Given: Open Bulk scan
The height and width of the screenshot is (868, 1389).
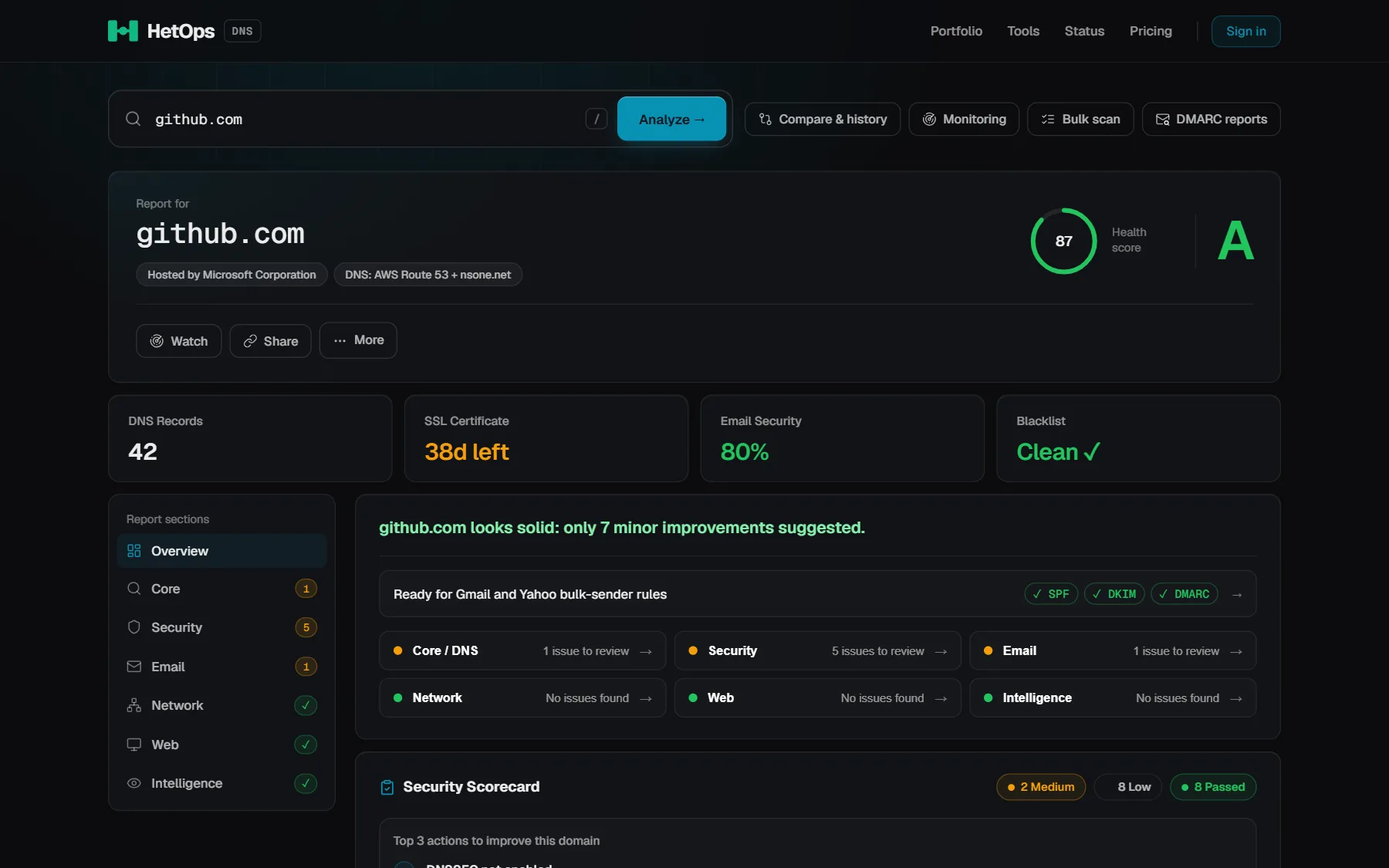Looking at the screenshot, I should [x=1080, y=119].
